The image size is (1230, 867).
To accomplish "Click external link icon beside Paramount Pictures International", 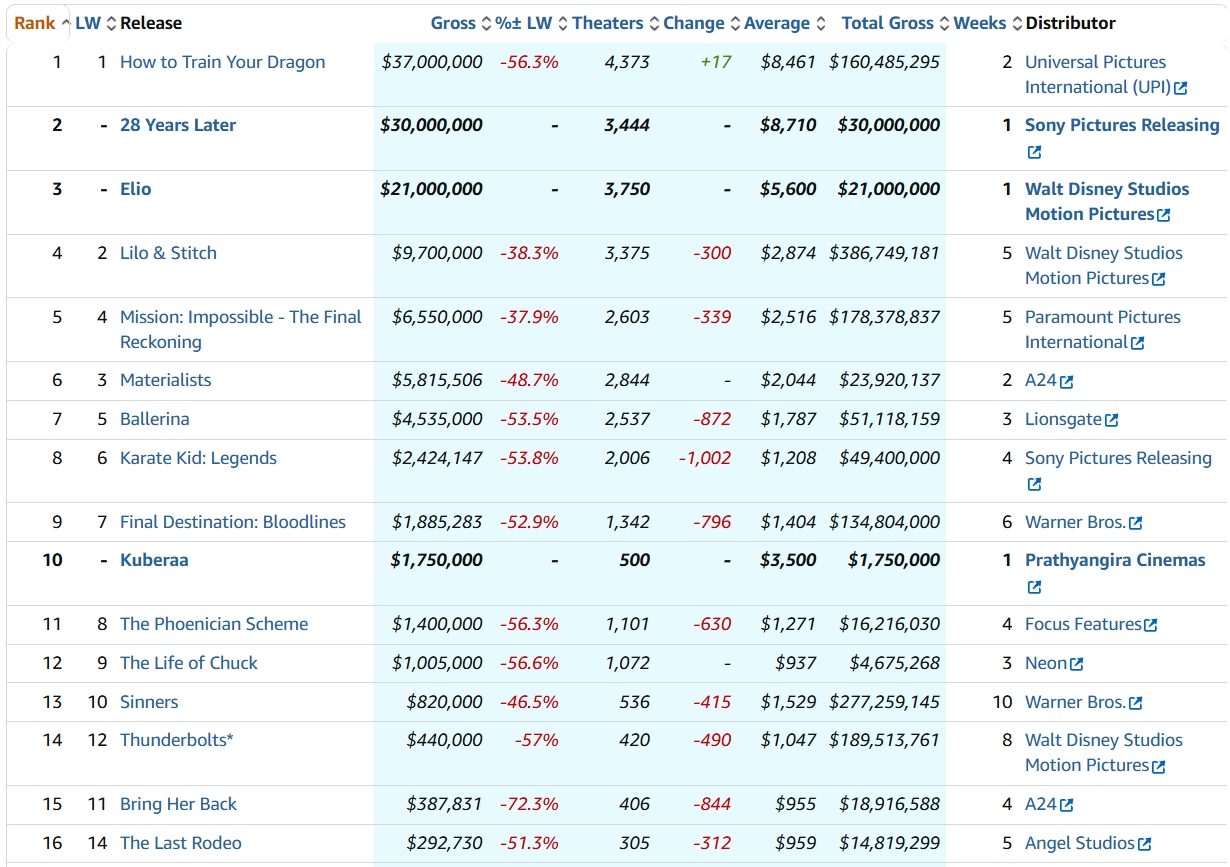I will (x=1137, y=343).
